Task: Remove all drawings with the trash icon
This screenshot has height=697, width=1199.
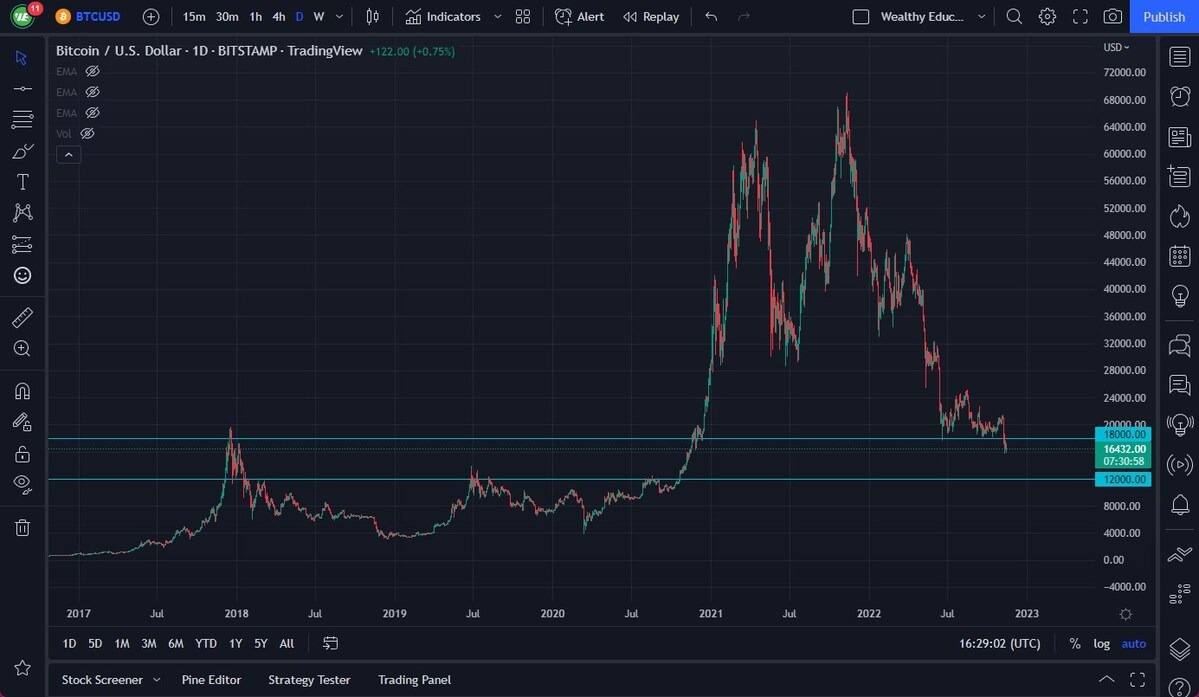Action: click(22, 527)
